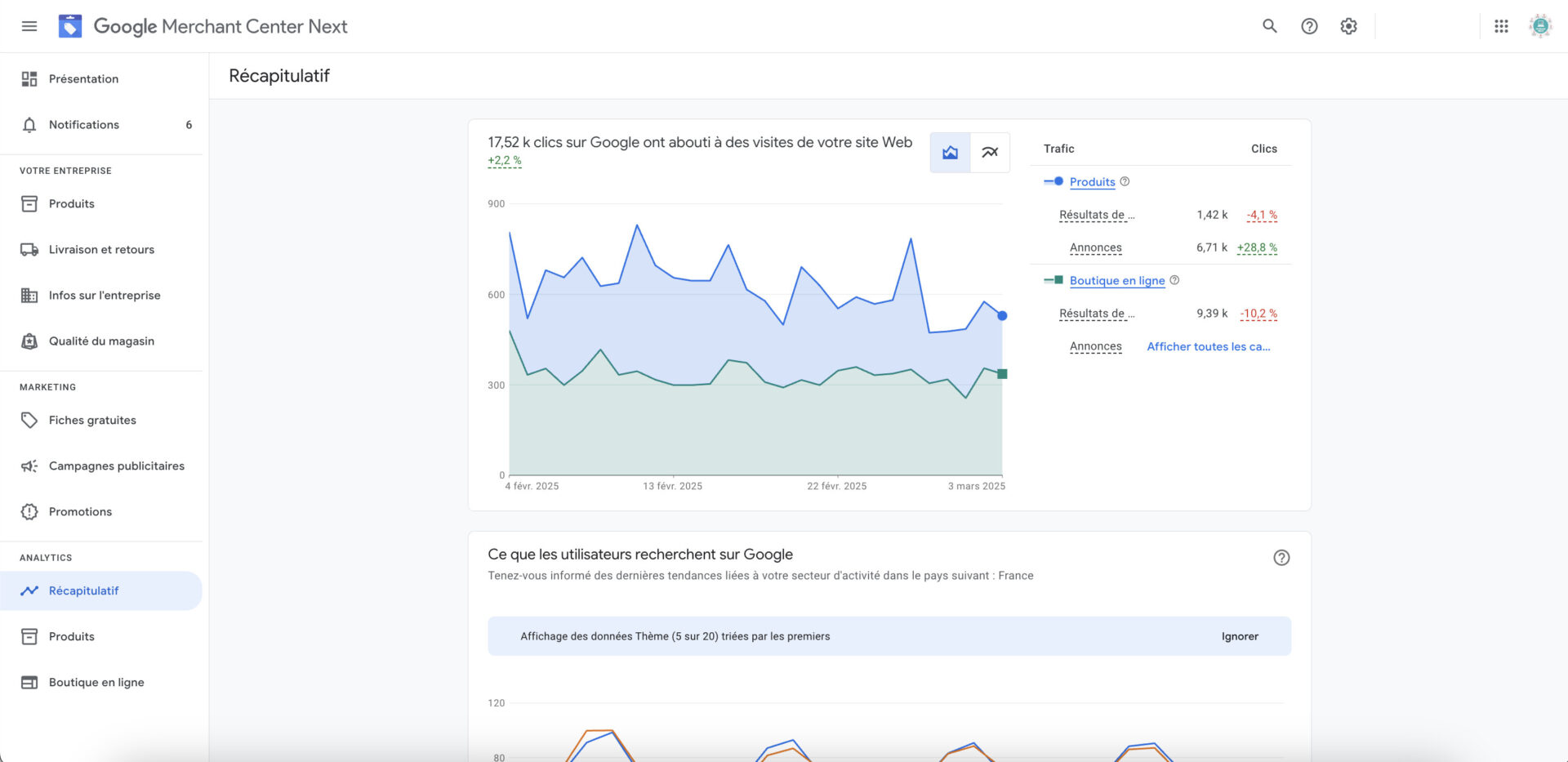Click the blue Produits series endpoint
This screenshot has width=1568, height=762.
tap(1002, 315)
